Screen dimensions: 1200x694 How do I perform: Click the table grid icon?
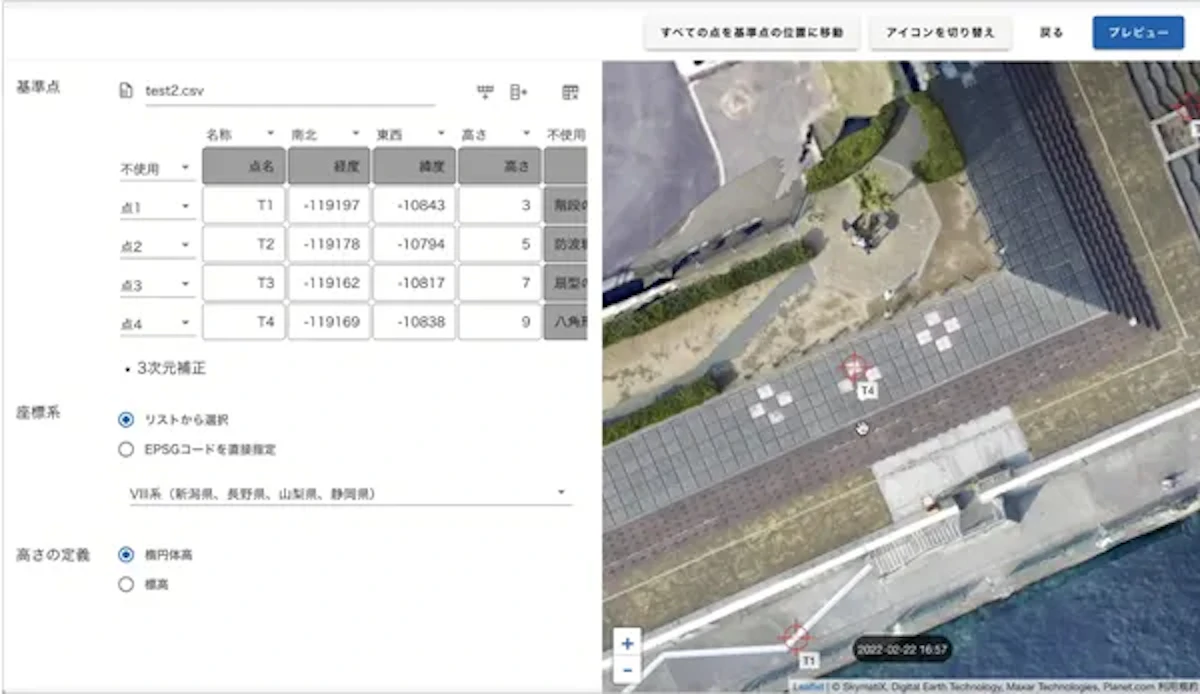pos(570,92)
